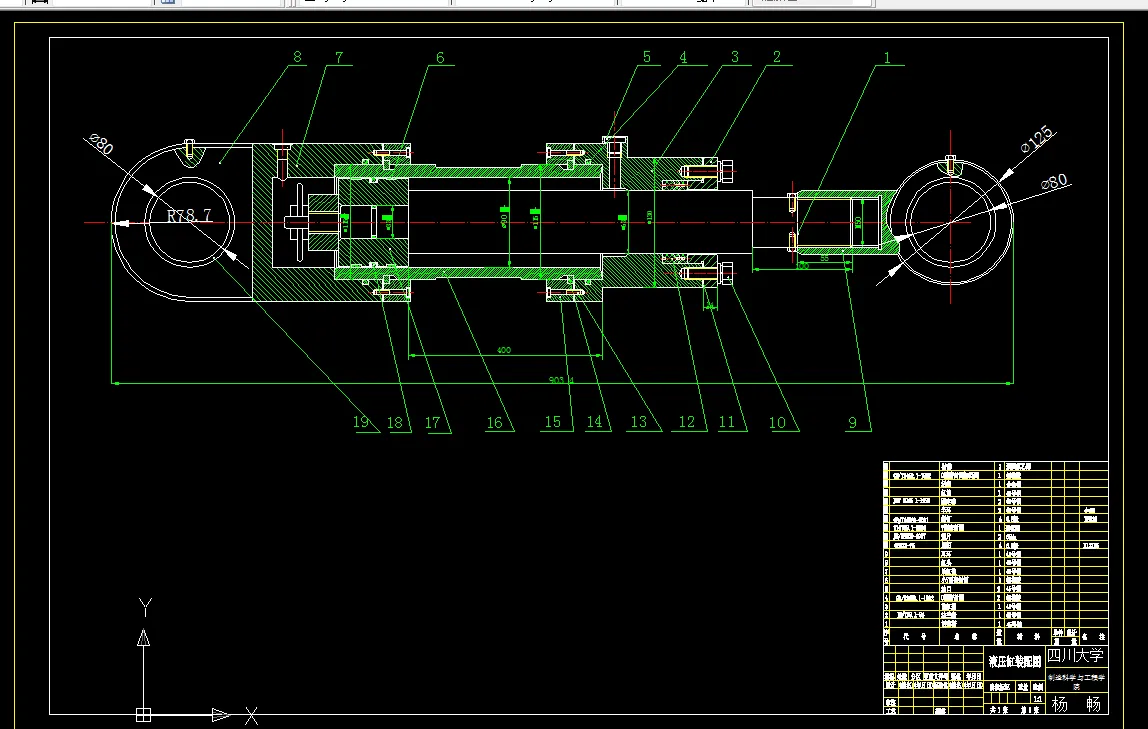Click part balloon number 1
This screenshot has height=729, width=1148.
(x=887, y=57)
